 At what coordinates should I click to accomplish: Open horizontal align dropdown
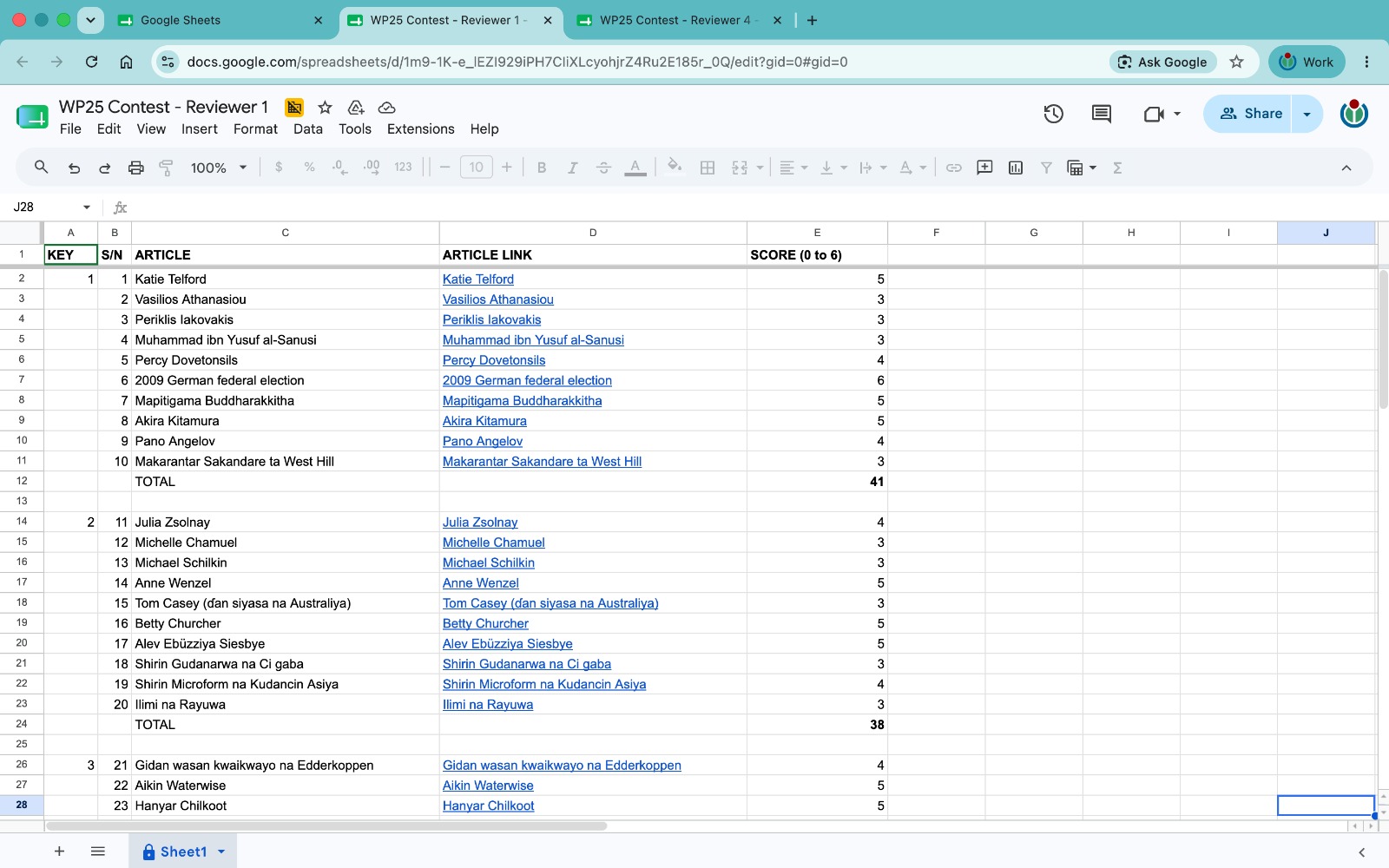coord(793,168)
